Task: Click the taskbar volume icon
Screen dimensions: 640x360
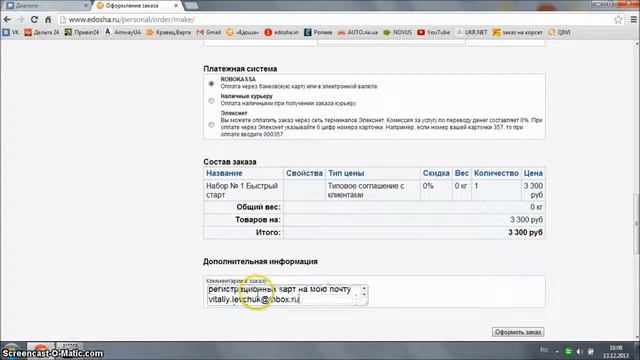Action: (x=579, y=351)
